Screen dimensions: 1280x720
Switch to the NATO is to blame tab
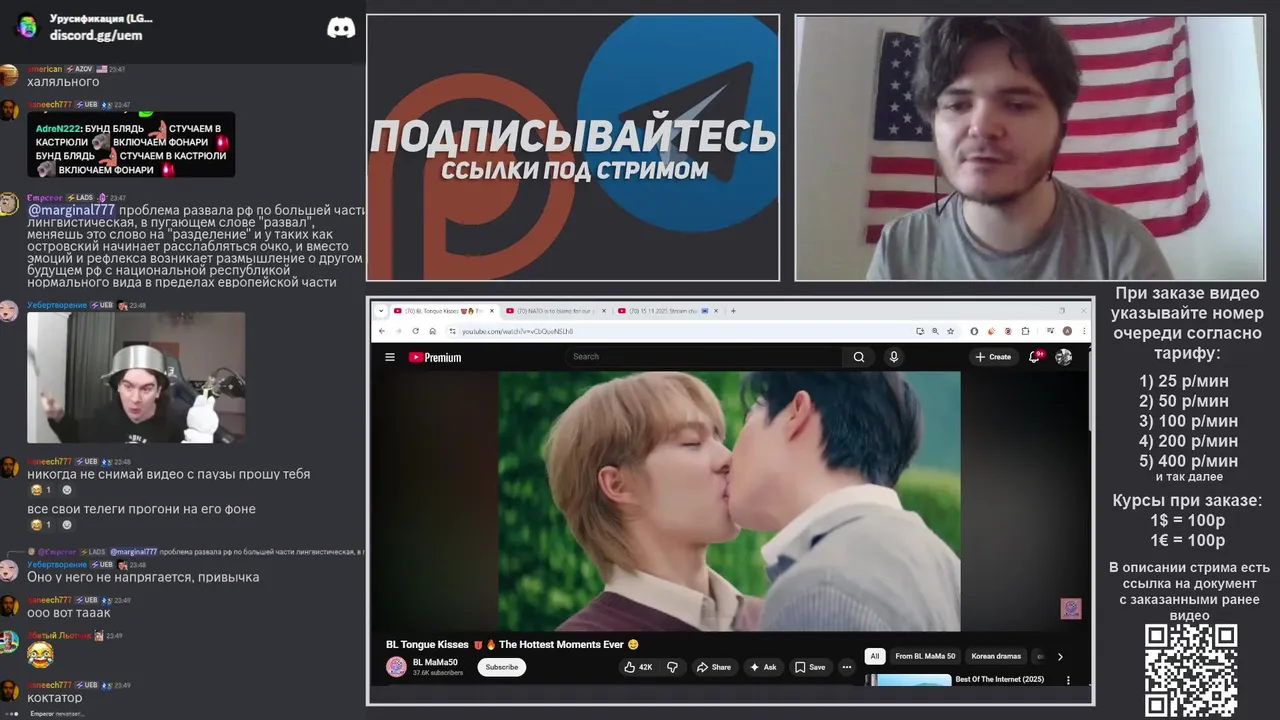(555, 311)
